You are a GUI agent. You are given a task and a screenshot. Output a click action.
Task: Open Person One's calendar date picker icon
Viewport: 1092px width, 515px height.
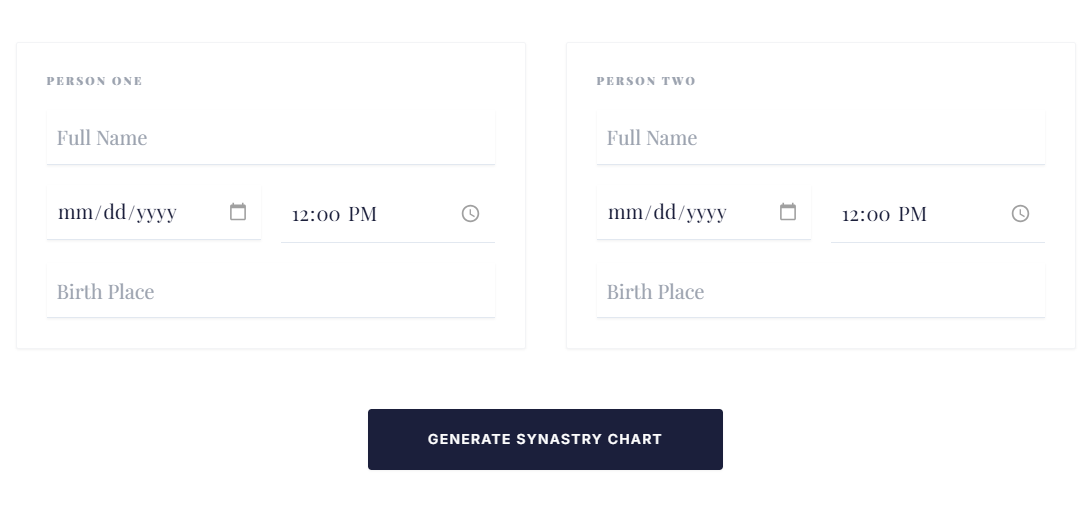(x=238, y=212)
